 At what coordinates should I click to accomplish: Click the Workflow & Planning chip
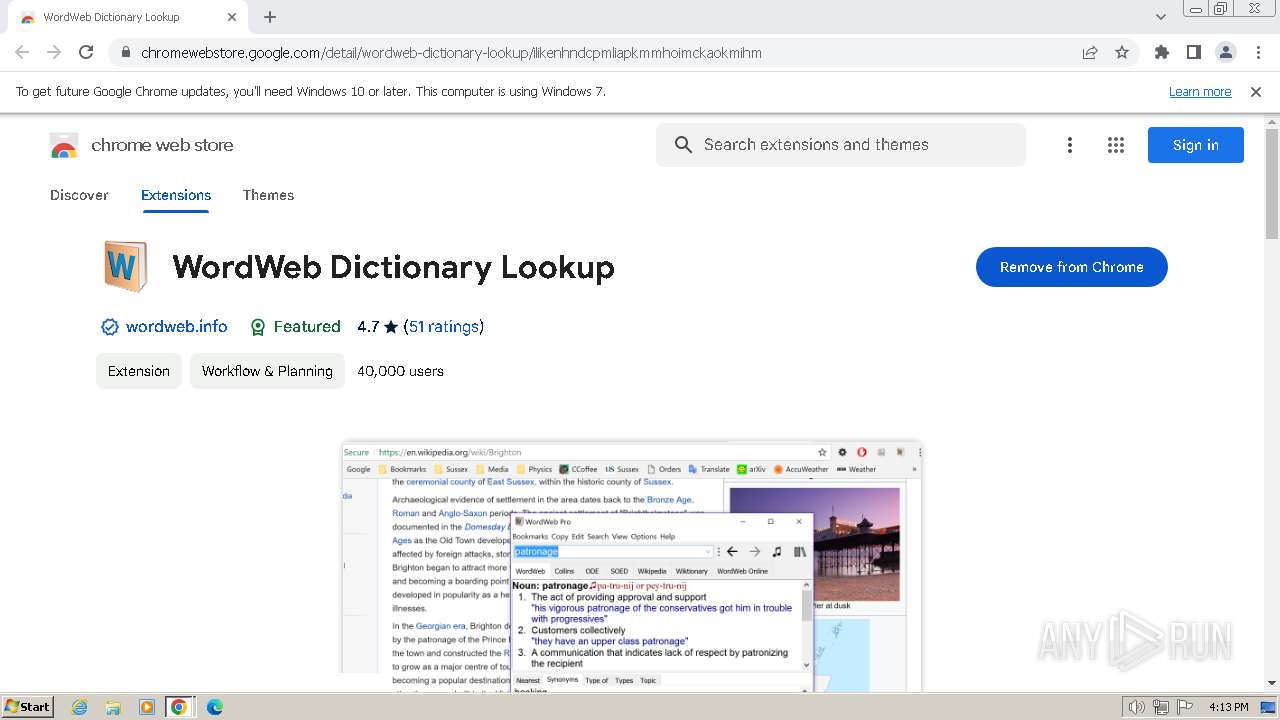[267, 371]
